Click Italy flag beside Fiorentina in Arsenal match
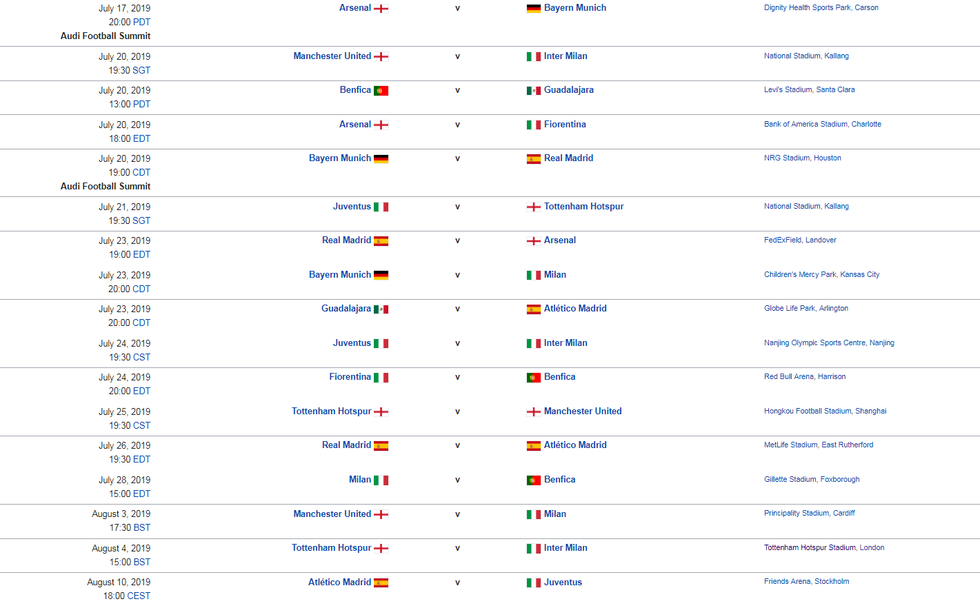 pos(534,125)
